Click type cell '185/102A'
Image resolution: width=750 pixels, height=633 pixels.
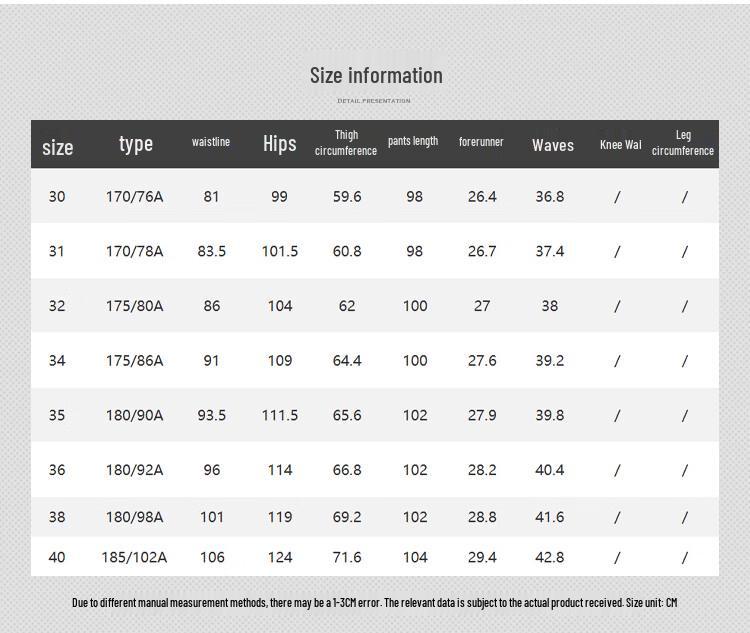(134, 557)
